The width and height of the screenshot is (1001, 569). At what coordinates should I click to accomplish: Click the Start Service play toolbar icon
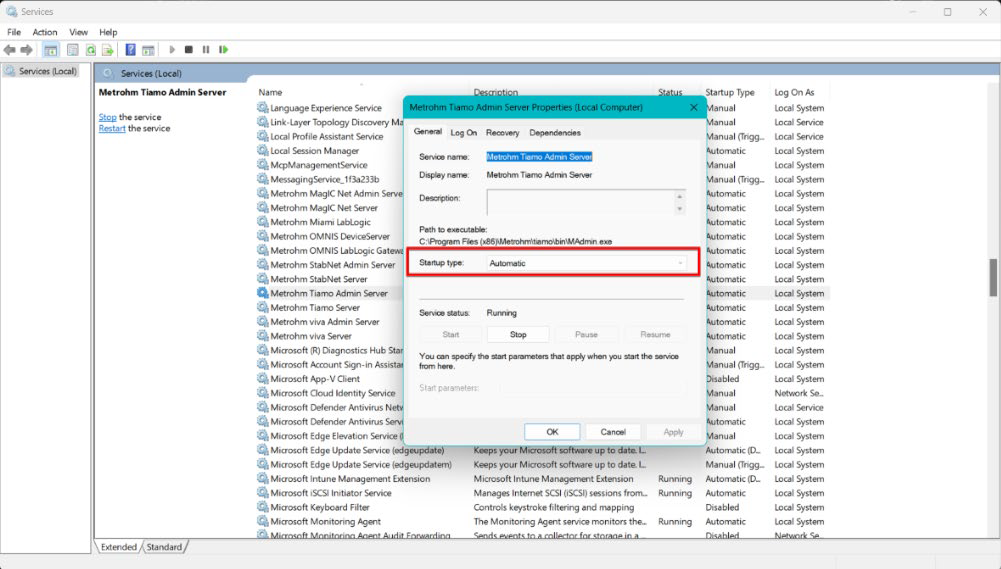click(x=172, y=49)
